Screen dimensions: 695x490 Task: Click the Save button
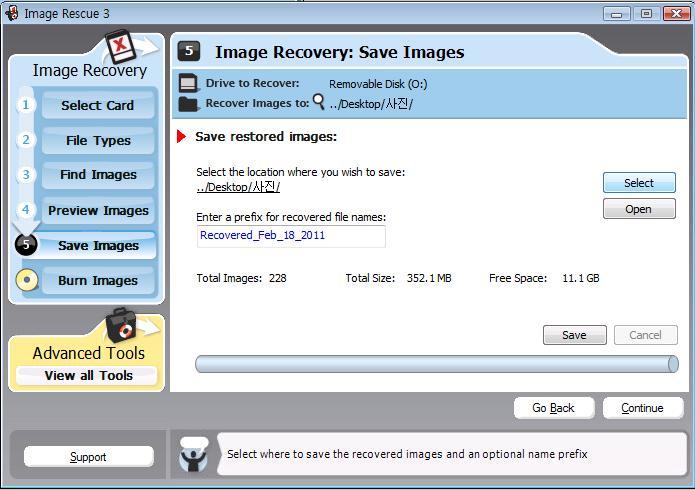[x=574, y=335]
